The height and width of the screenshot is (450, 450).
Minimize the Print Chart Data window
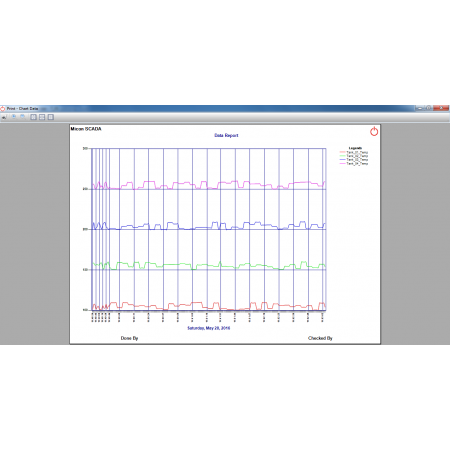[x=420, y=108]
